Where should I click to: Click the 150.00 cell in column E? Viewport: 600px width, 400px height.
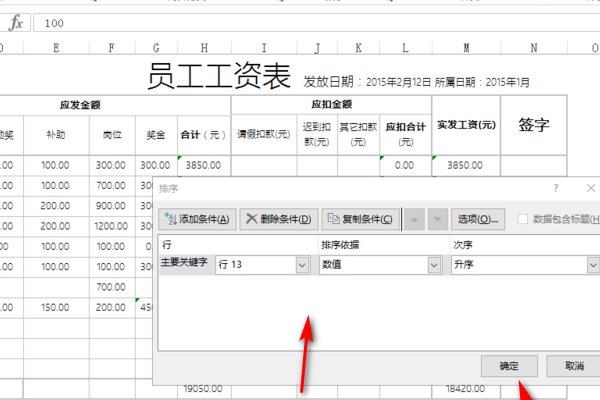point(56,307)
